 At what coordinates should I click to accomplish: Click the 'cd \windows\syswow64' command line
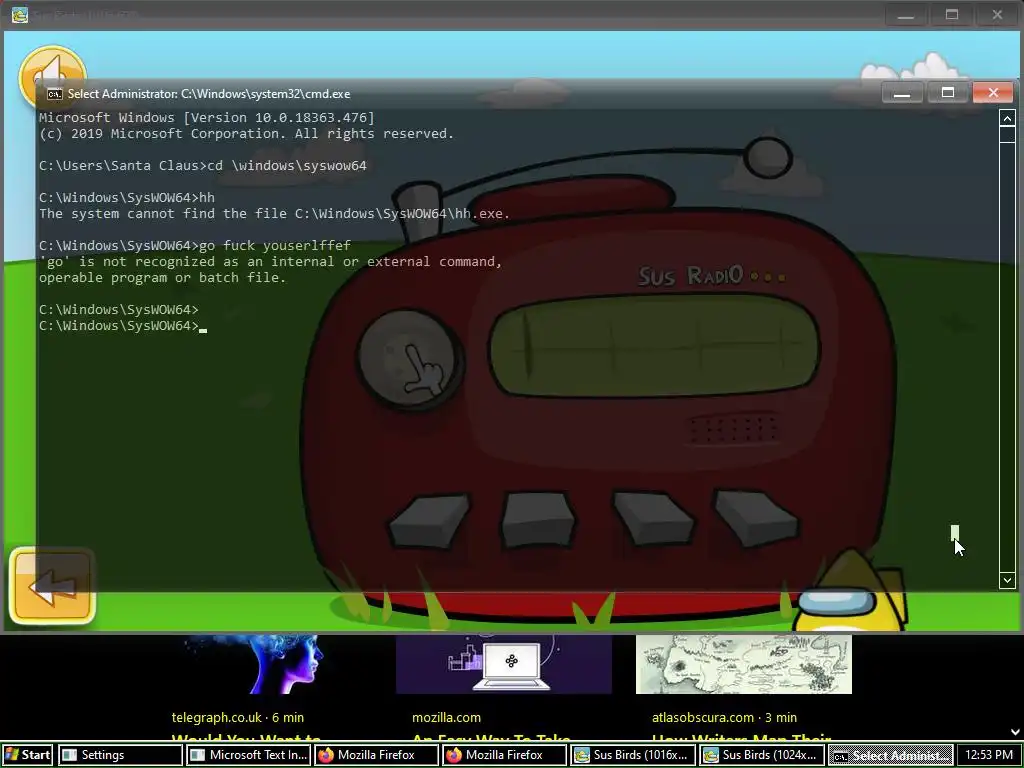pyautogui.click(x=202, y=166)
